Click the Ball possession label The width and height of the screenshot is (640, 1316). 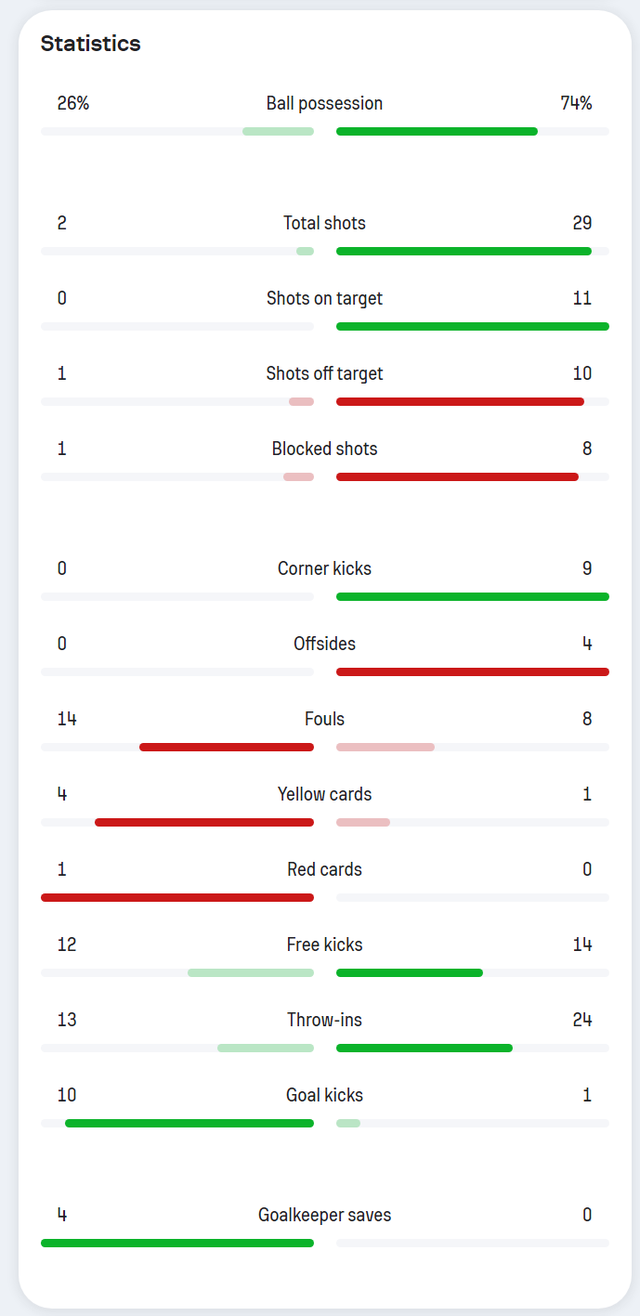click(x=324, y=103)
